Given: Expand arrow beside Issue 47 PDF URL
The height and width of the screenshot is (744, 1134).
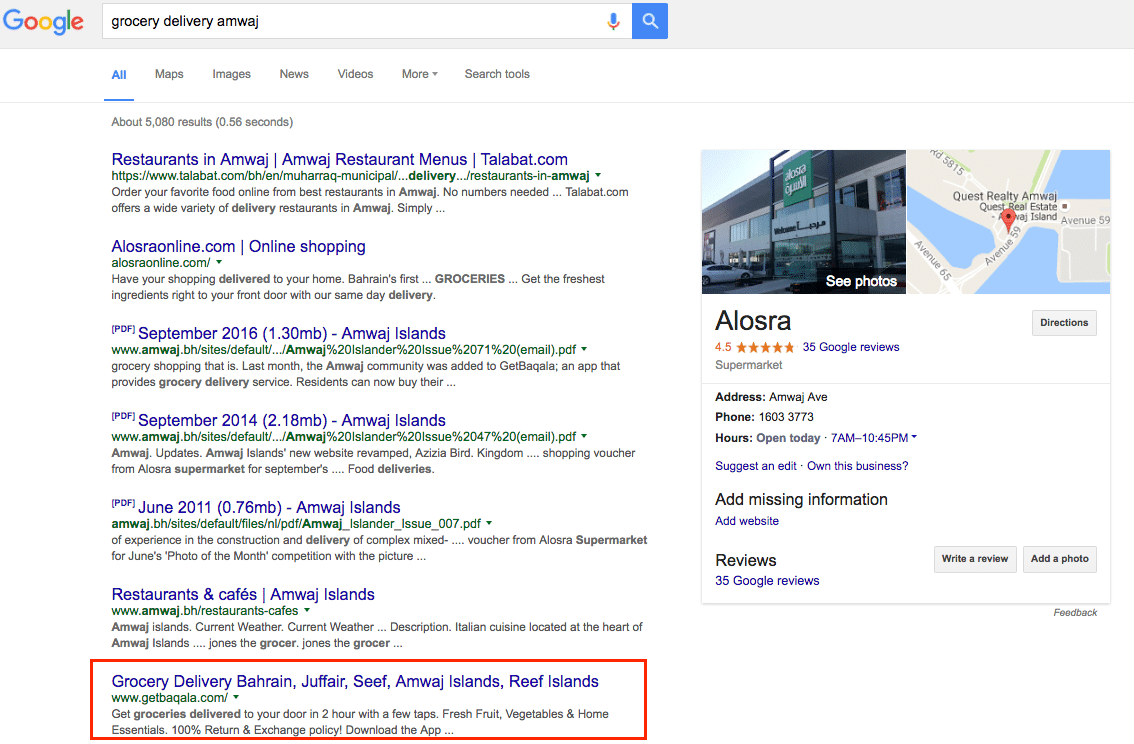Looking at the screenshot, I should pos(584,436).
